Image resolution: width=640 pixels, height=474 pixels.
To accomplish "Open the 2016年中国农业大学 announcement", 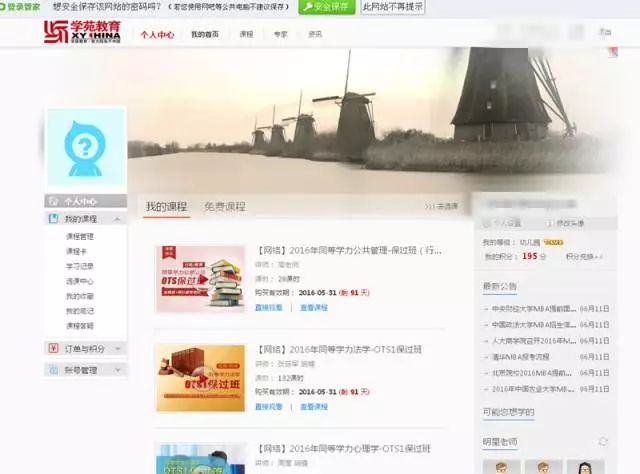I will point(533,389).
